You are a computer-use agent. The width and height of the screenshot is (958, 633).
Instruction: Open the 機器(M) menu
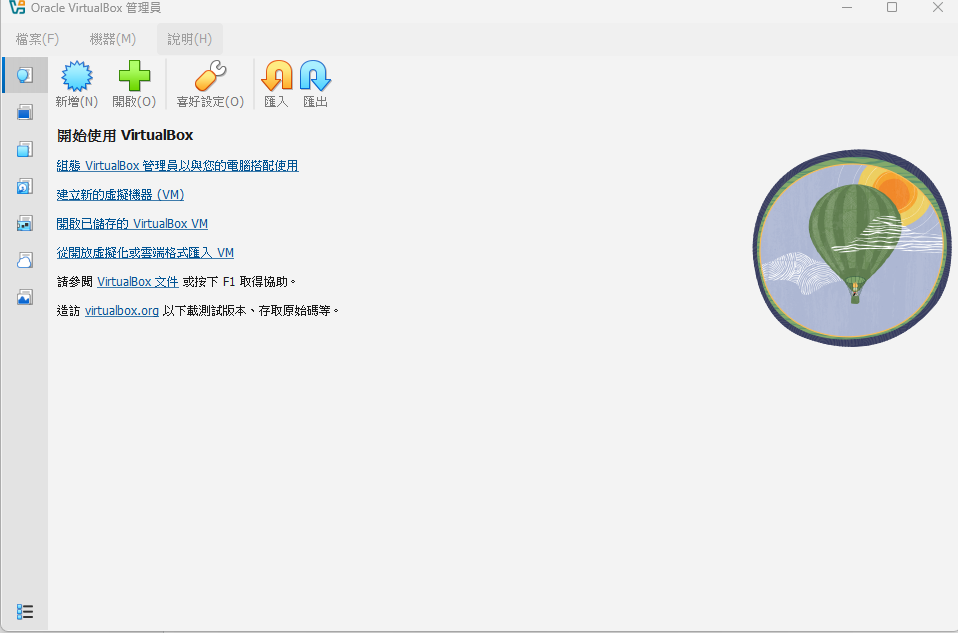click(112, 39)
